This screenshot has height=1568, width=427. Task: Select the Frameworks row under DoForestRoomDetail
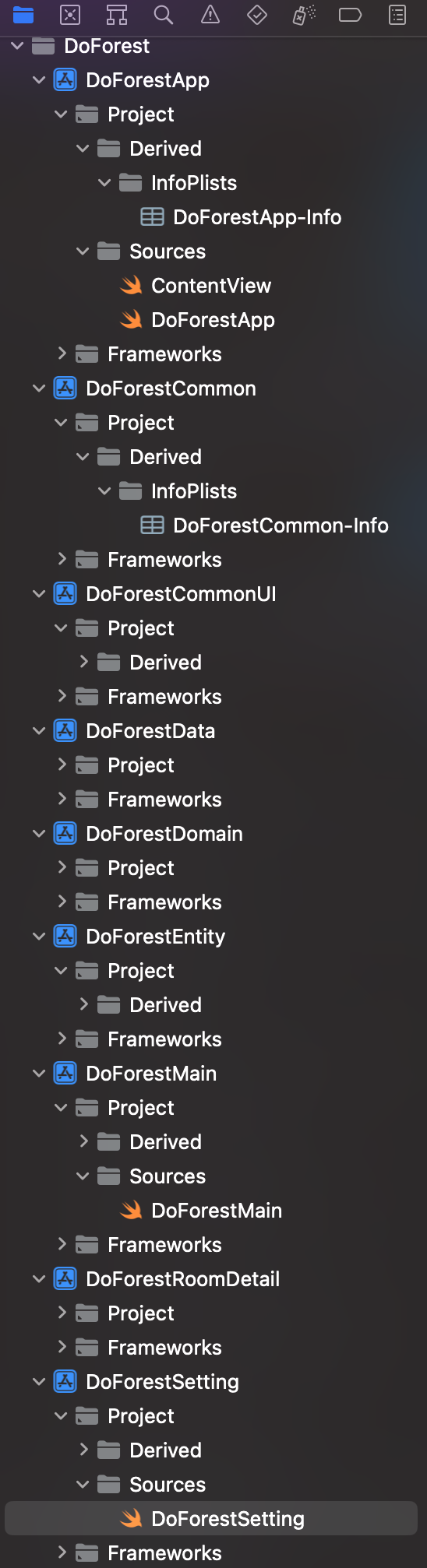tap(213, 1348)
